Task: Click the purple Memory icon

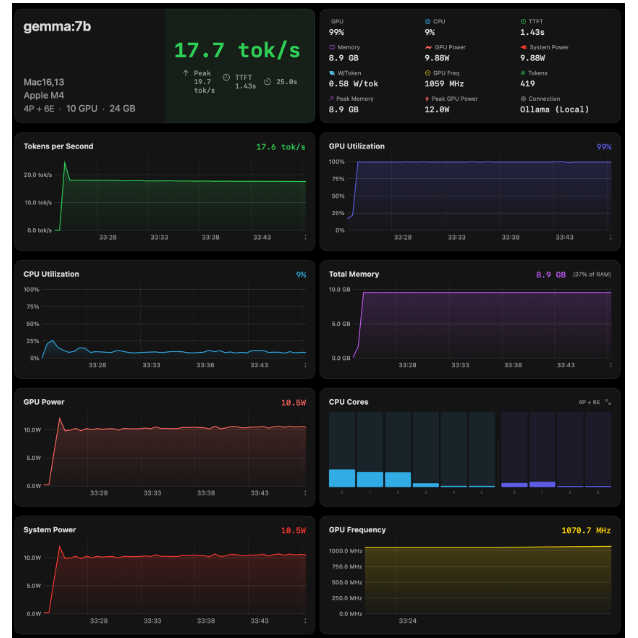Action: coord(332,47)
